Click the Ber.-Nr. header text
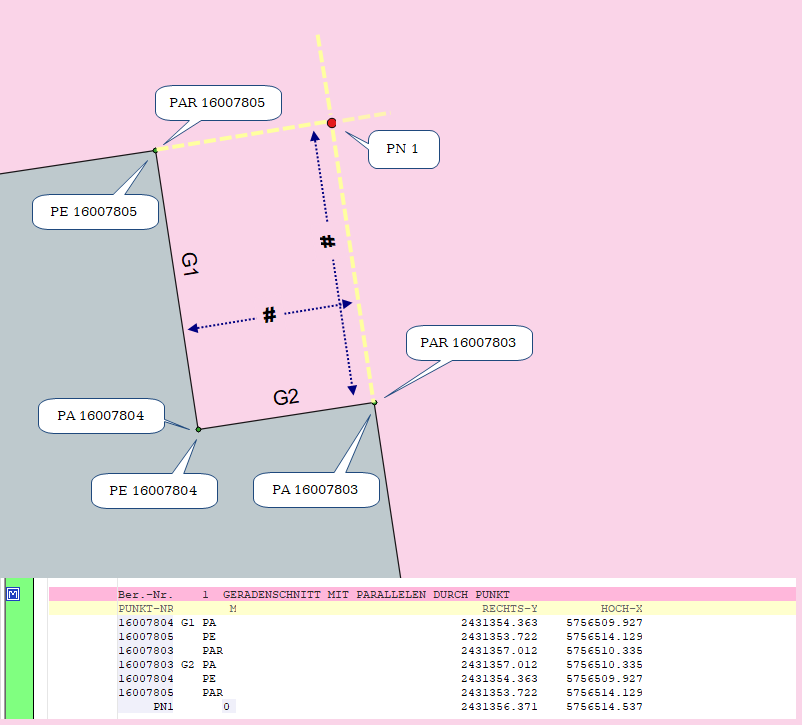 pyautogui.click(x=146, y=595)
